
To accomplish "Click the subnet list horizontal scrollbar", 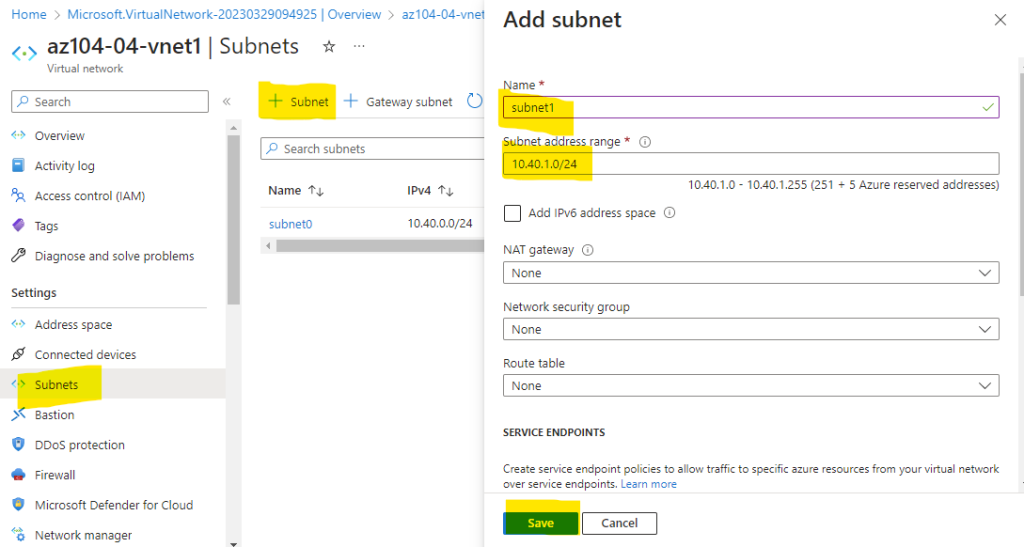I will tap(380, 246).
